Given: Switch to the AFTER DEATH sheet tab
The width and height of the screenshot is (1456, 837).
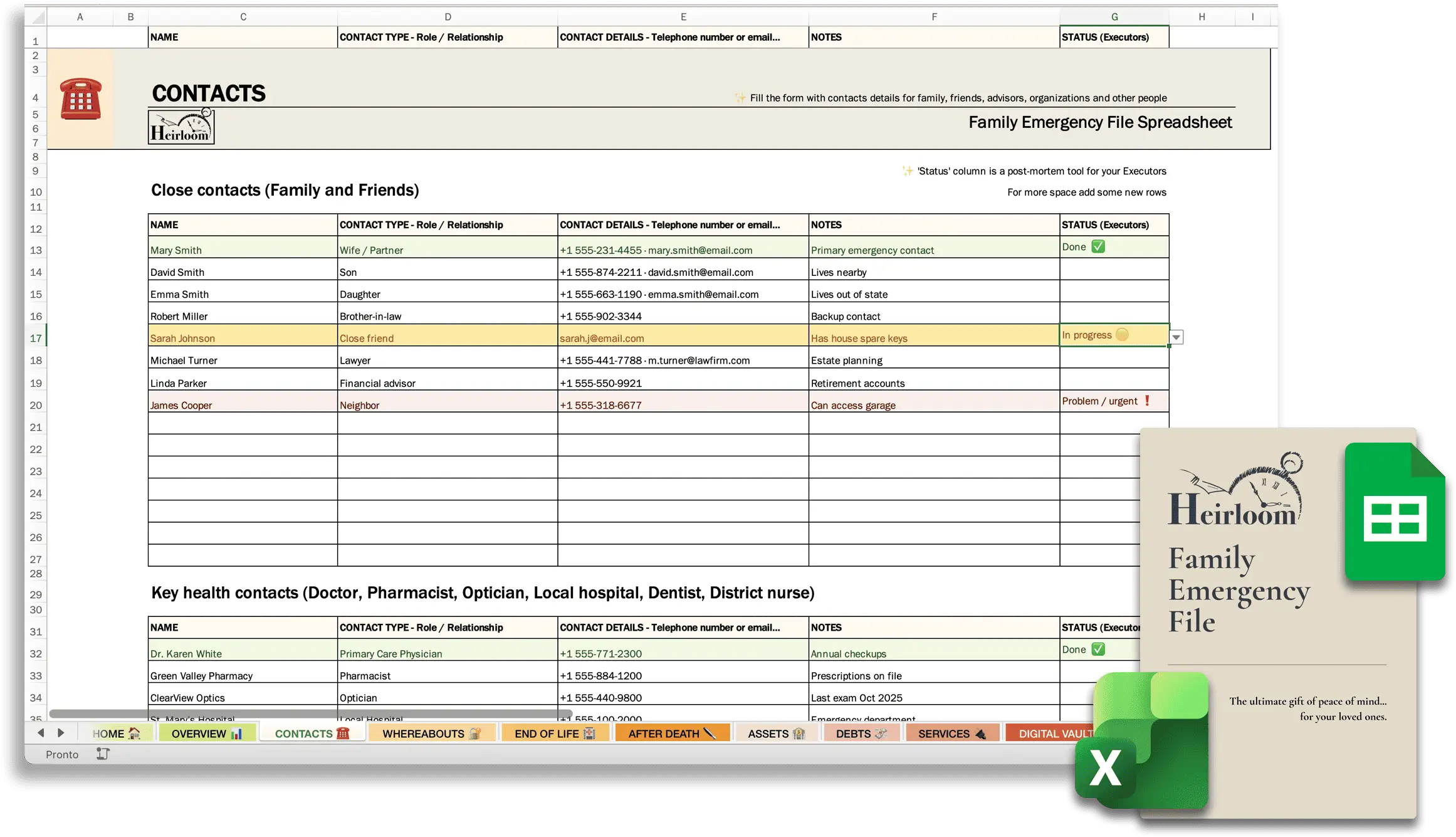Looking at the screenshot, I should click(672, 733).
